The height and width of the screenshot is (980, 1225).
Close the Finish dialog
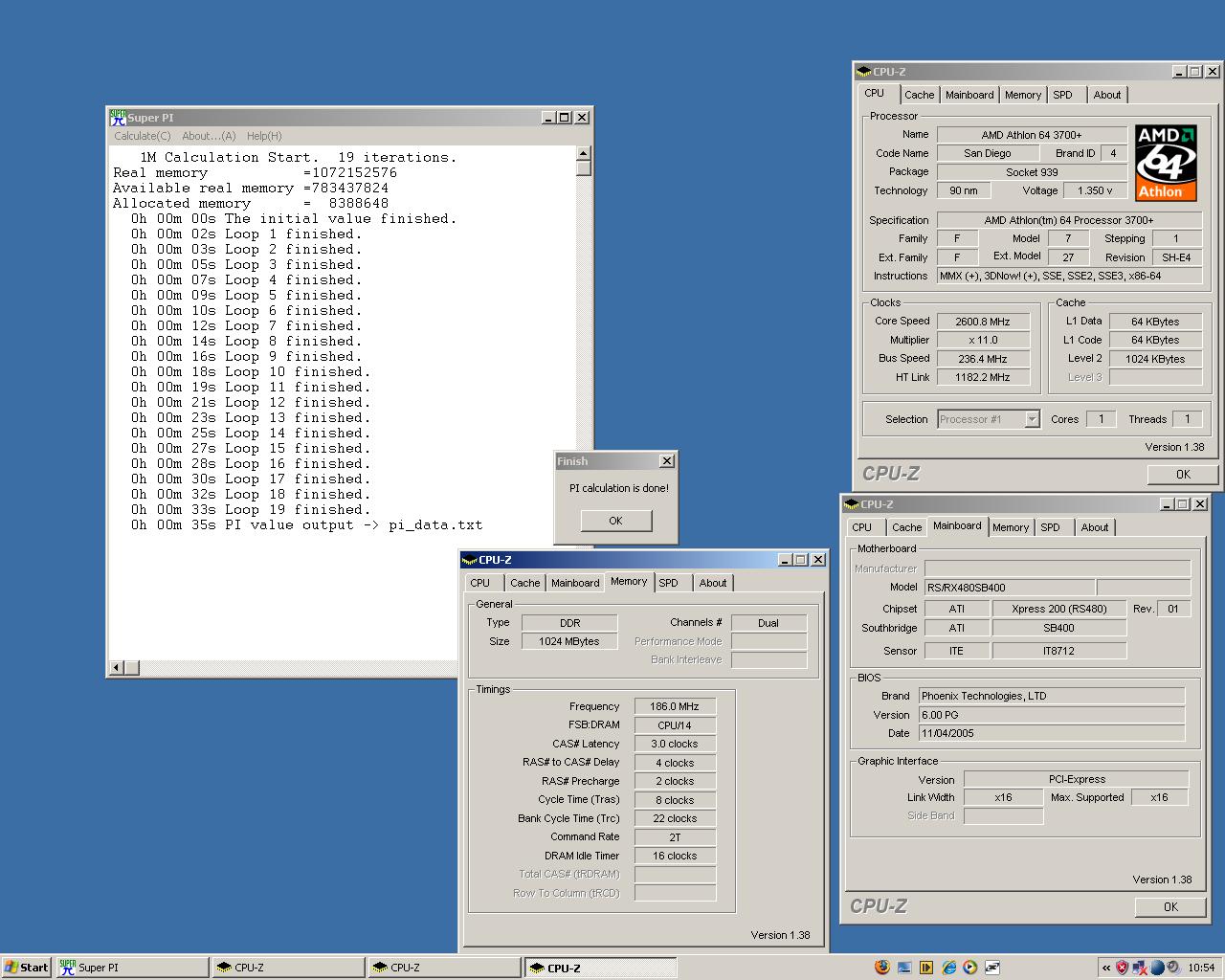[667, 461]
